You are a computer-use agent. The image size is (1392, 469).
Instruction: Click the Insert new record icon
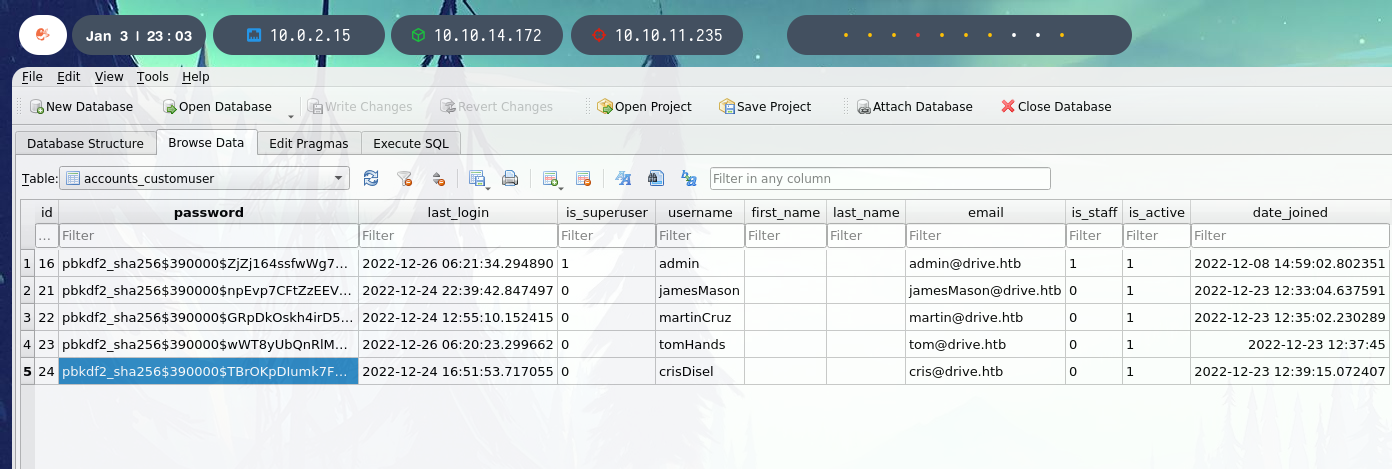coord(550,179)
